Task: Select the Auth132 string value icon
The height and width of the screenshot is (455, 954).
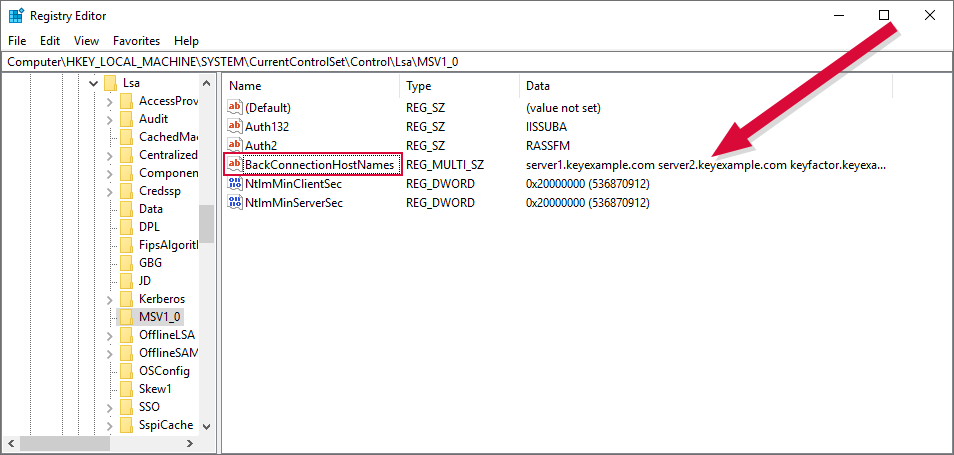Action: click(x=235, y=126)
